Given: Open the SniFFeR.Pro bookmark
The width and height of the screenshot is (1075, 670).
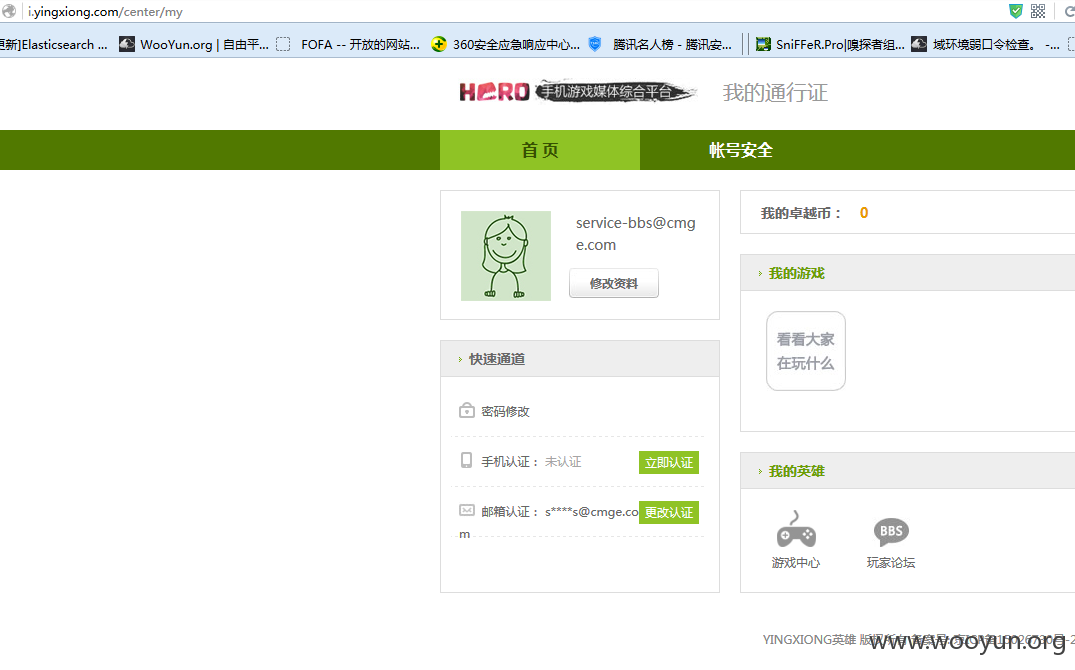Looking at the screenshot, I should coord(830,45).
